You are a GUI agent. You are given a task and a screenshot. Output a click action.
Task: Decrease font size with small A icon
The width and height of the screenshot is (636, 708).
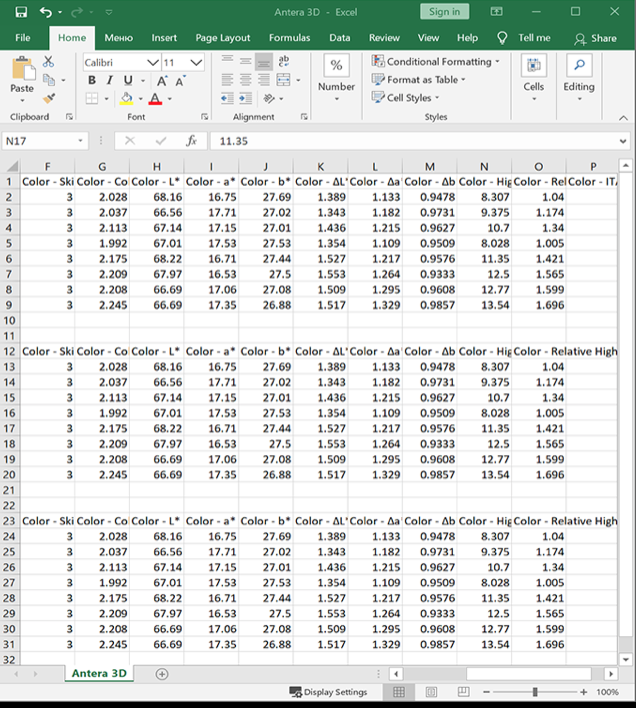[x=180, y=81]
